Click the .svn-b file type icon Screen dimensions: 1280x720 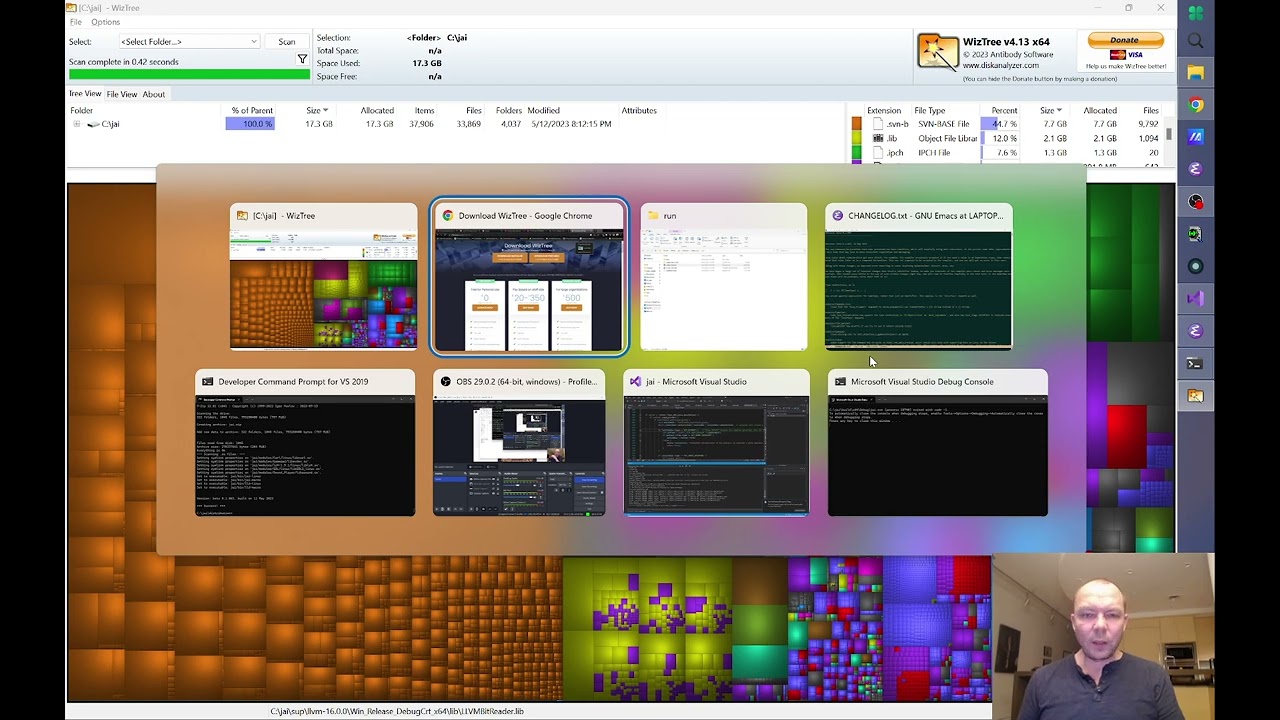878,124
